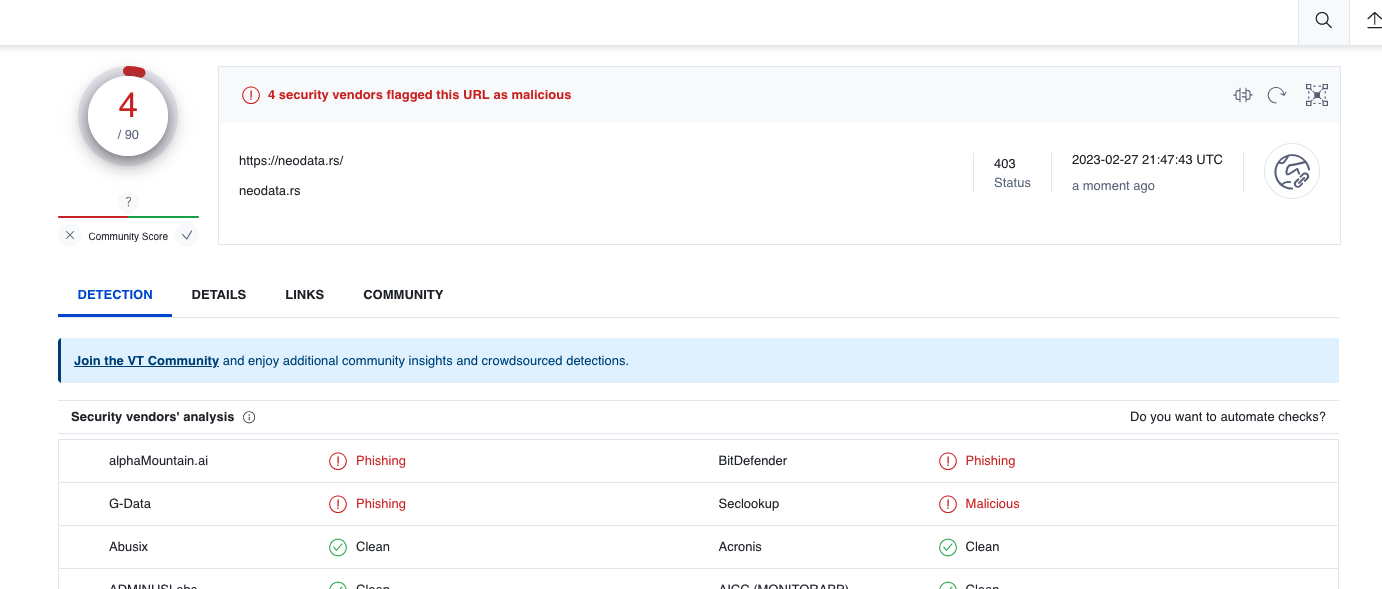Click Seclookup malicious warning icon
Viewport: 1382px width, 589px height.
click(948, 504)
